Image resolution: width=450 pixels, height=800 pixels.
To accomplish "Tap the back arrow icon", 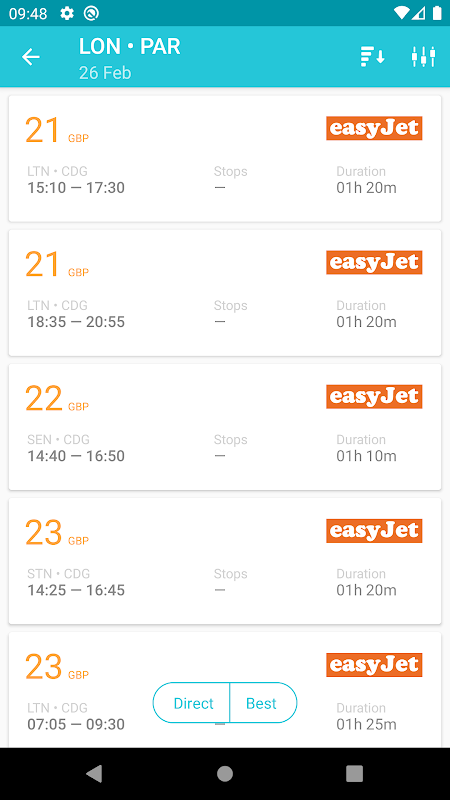I will tap(31, 57).
